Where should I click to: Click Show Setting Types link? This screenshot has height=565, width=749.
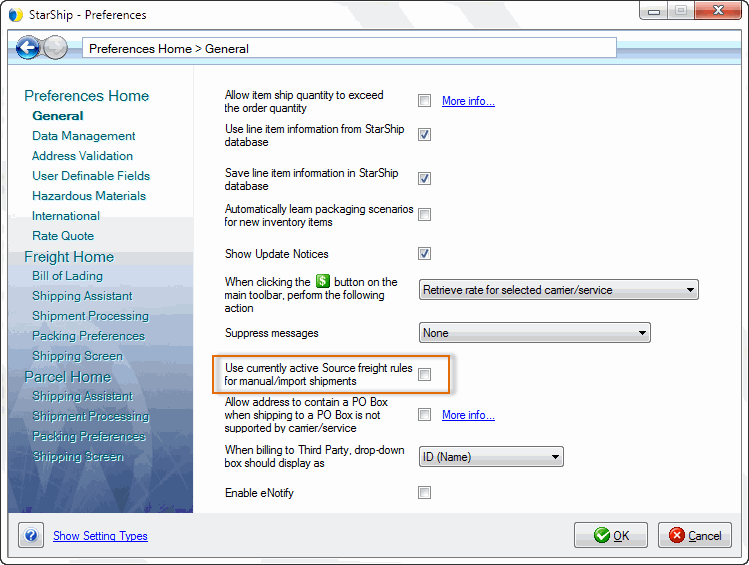[x=100, y=536]
